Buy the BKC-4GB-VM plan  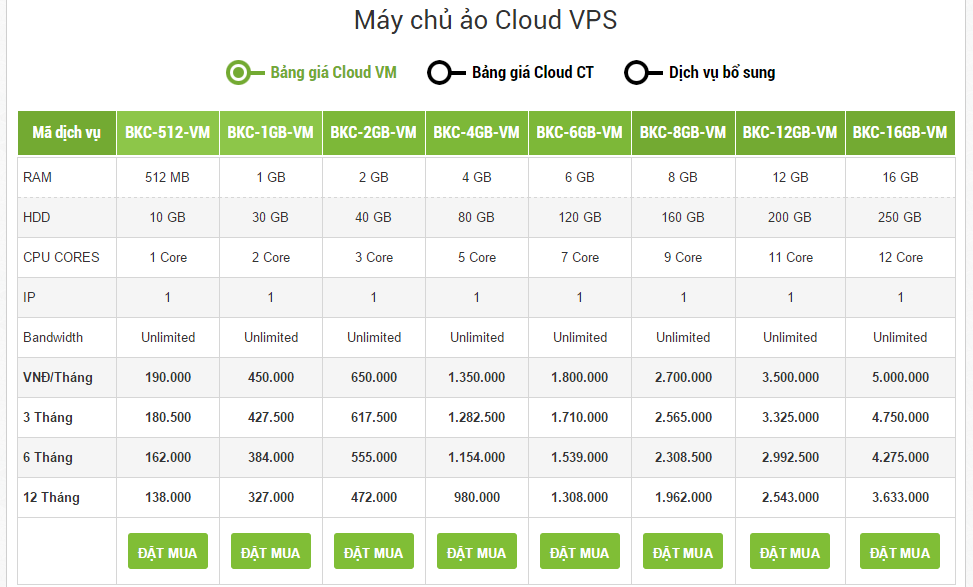click(477, 551)
